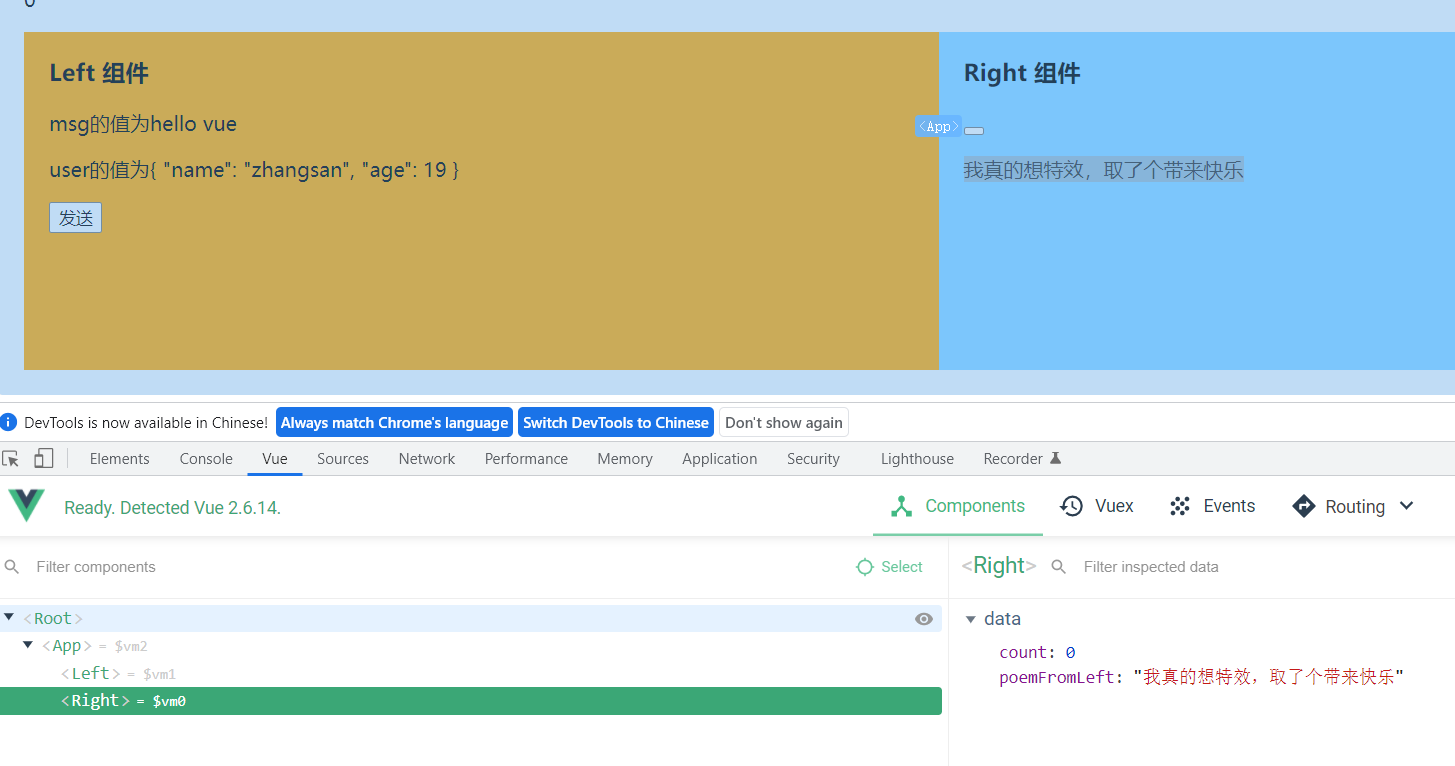The image size is (1455, 766).
Task: Open the Memory tab
Action: (x=625, y=458)
